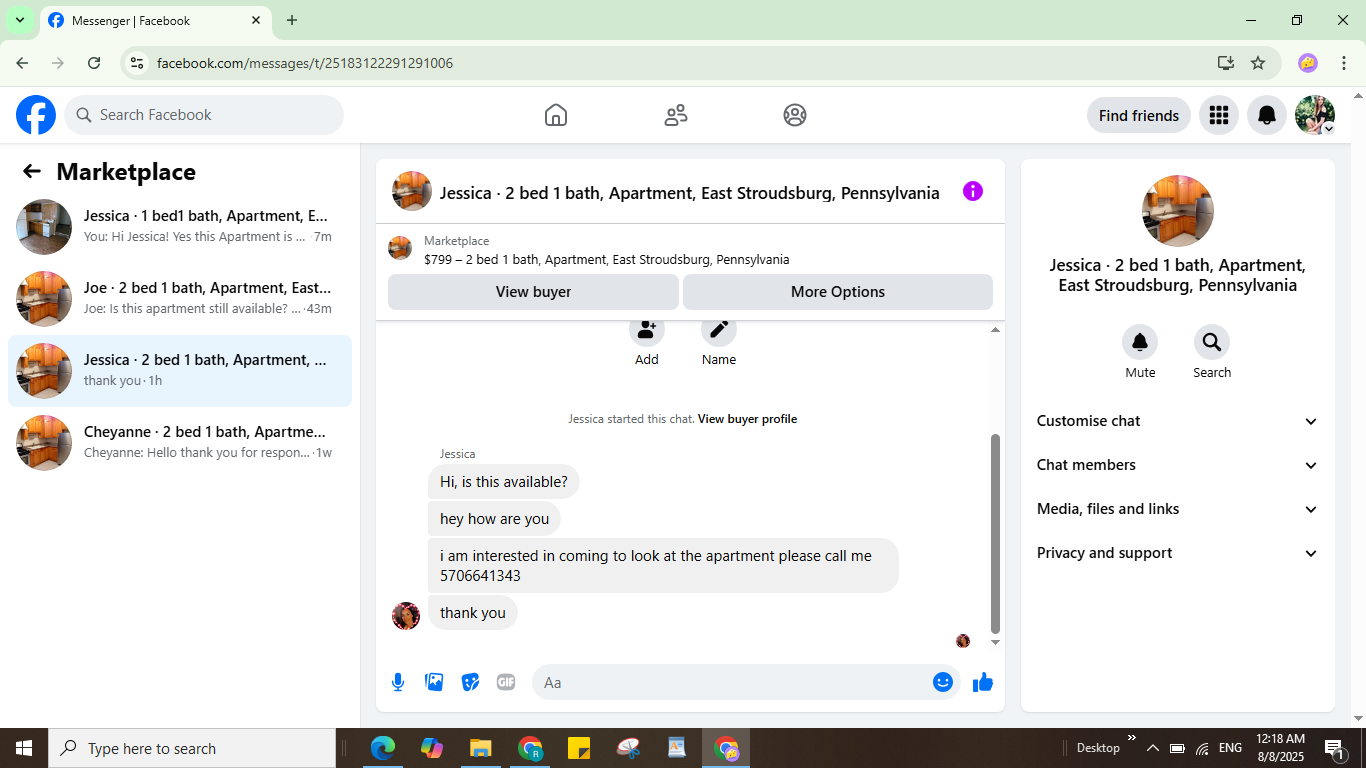Click the chat messages scrollbar thumb
This screenshot has height=768, width=1366.
coord(995,533)
